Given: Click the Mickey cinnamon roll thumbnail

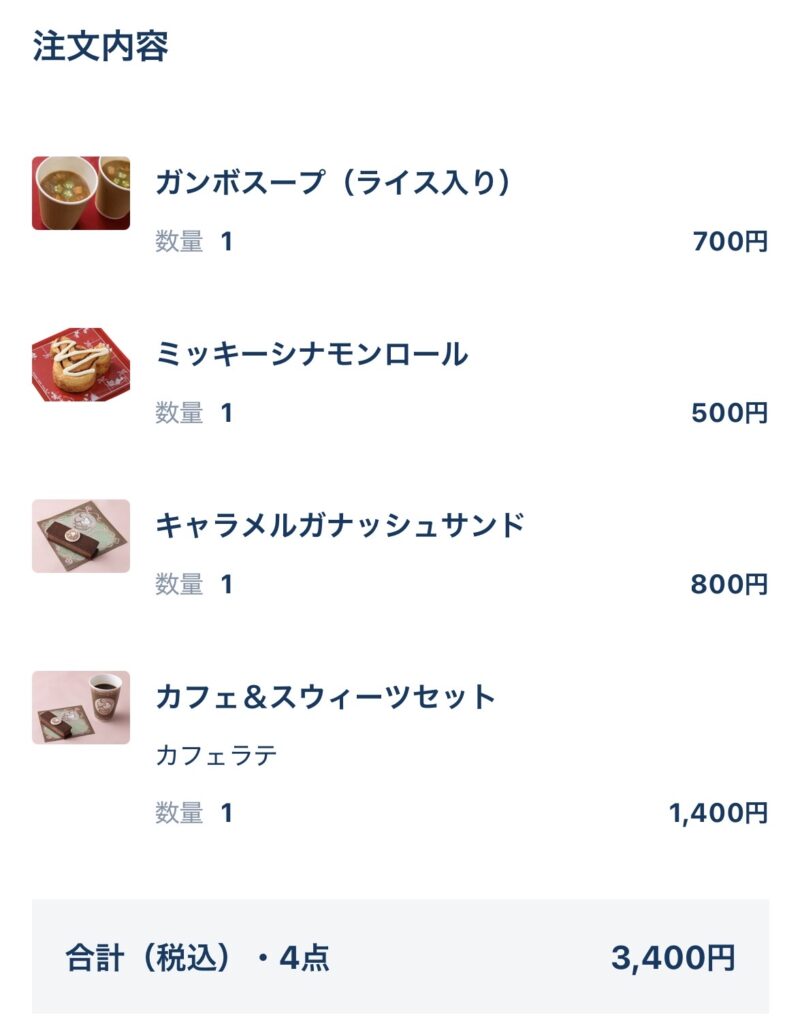Looking at the screenshot, I should pos(81,364).
